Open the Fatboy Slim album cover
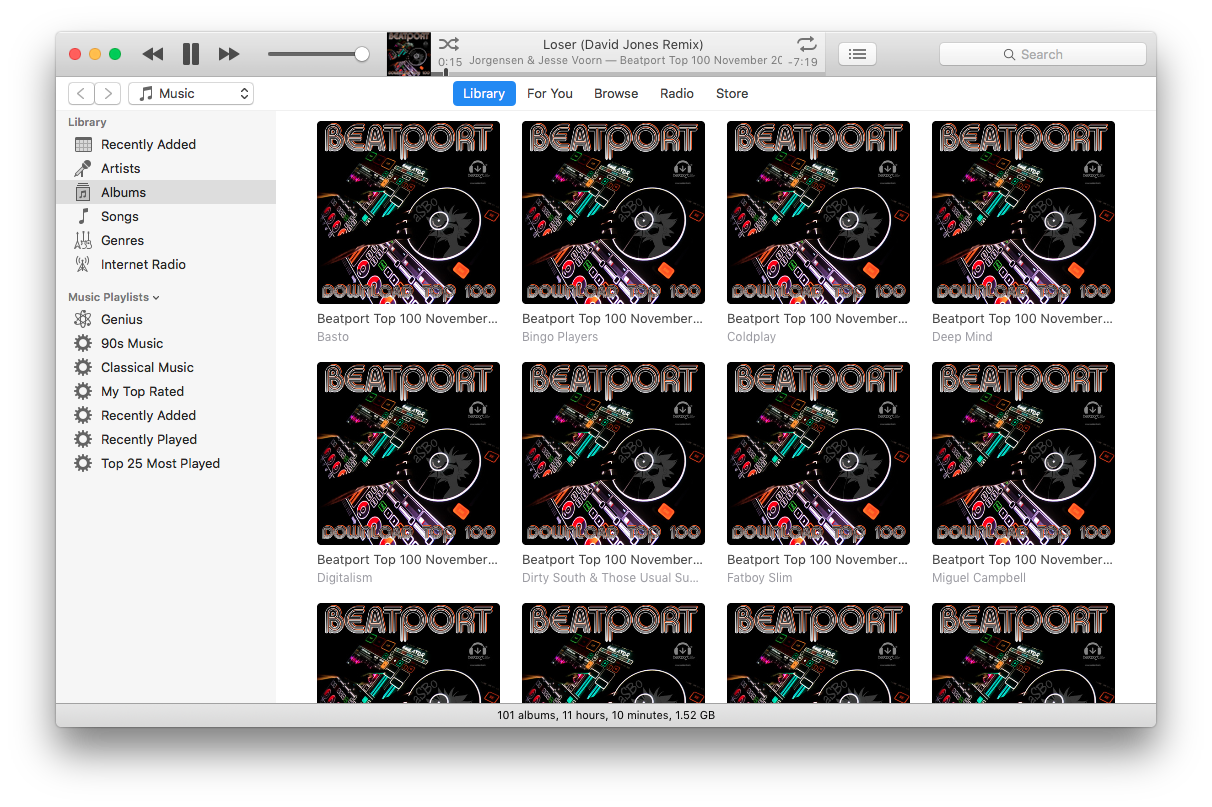 (x=818, y=453)
